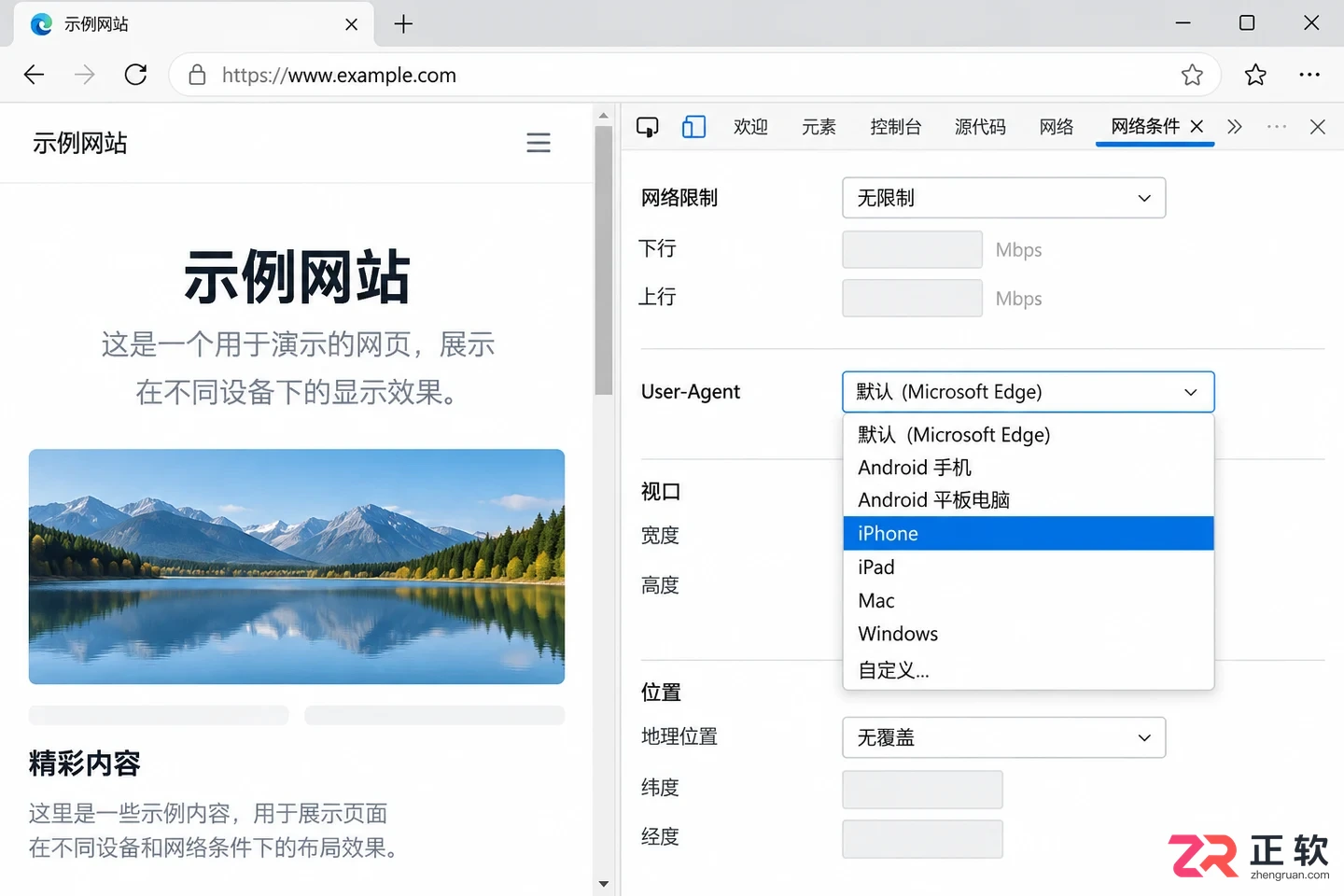This screenshot has width=1344, height=896.
Task: Click the 上行 Mbps input field
Action: click(x=912, y=298)
